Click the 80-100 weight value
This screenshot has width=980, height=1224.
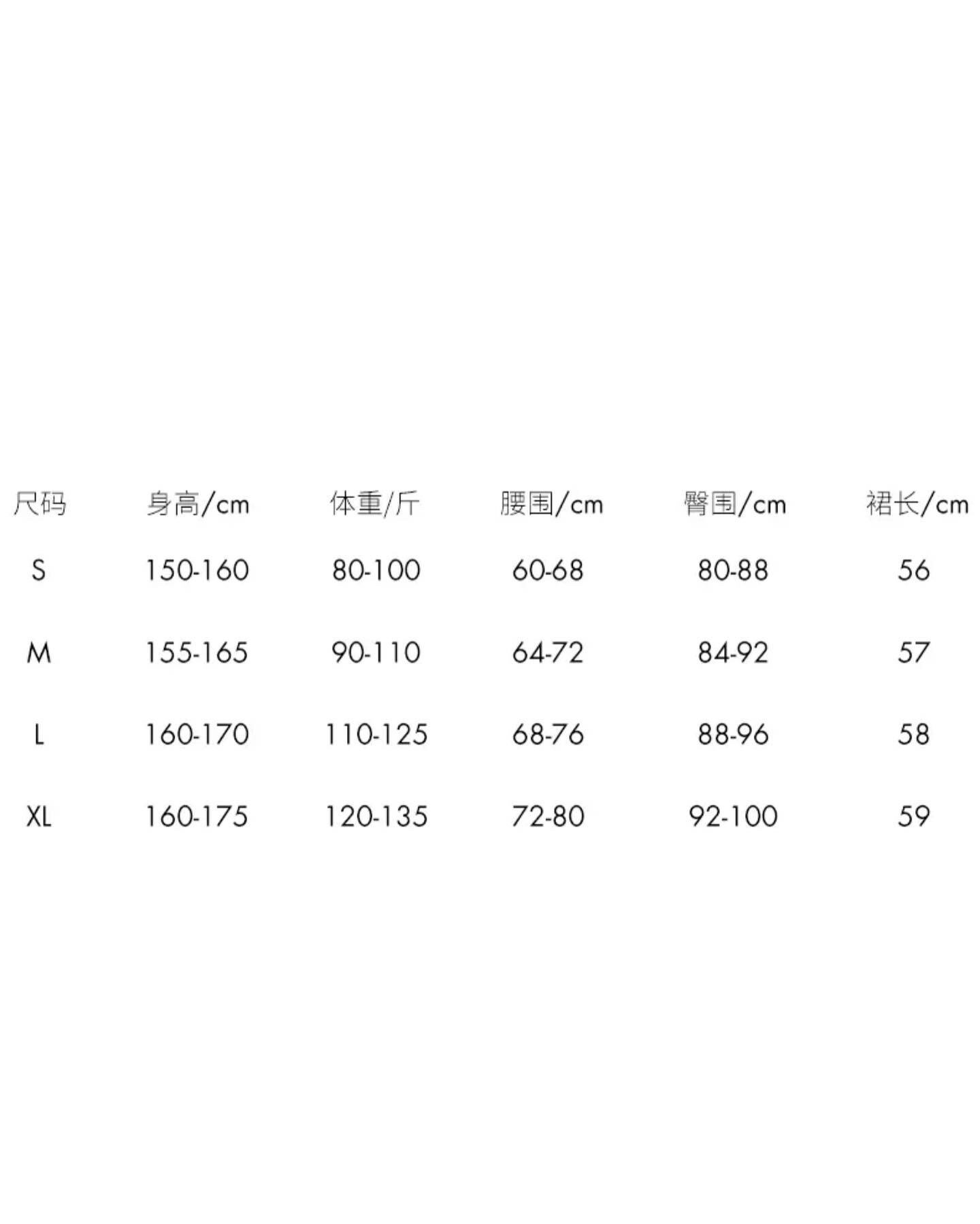point(376,570)
